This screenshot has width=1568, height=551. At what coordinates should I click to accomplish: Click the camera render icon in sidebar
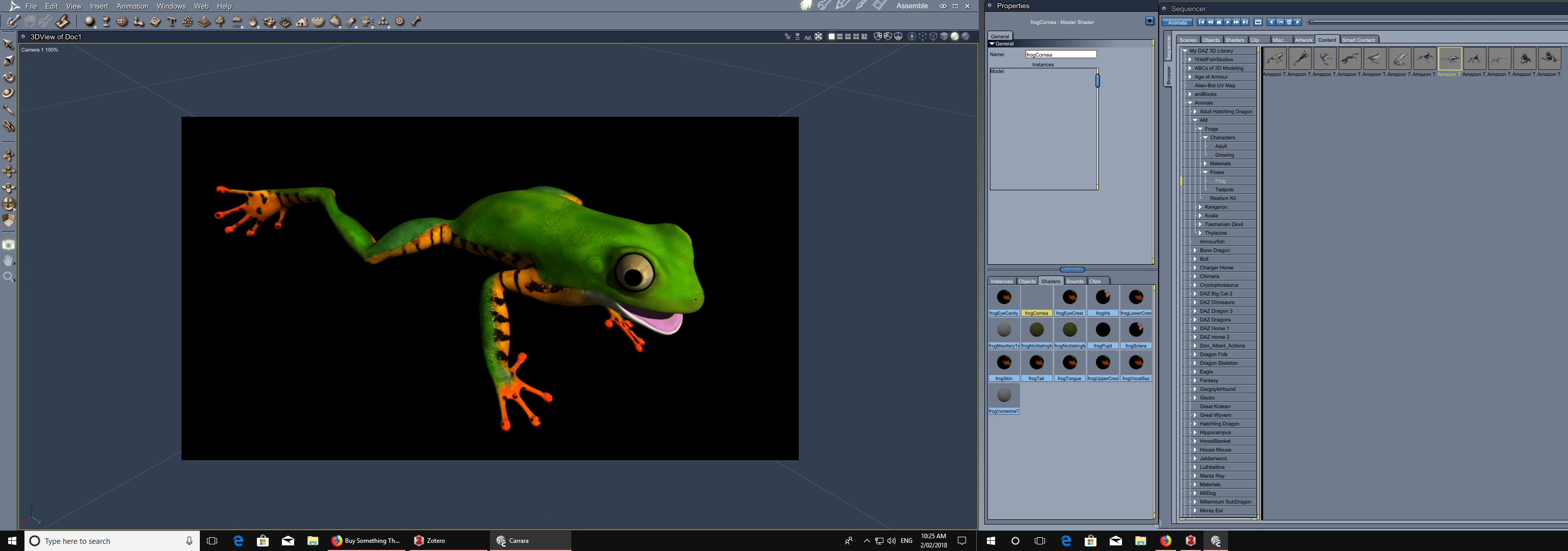click(x=9, y=244)
